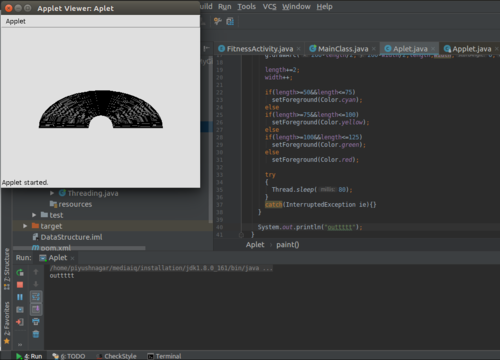Screen dimensions: 500x360
Task: Click the java command path in console
Action: [x=161, y=268]
